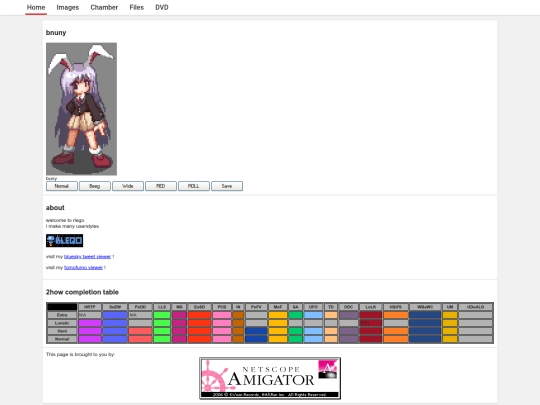Switch to the Images tab

pos(68,7)
